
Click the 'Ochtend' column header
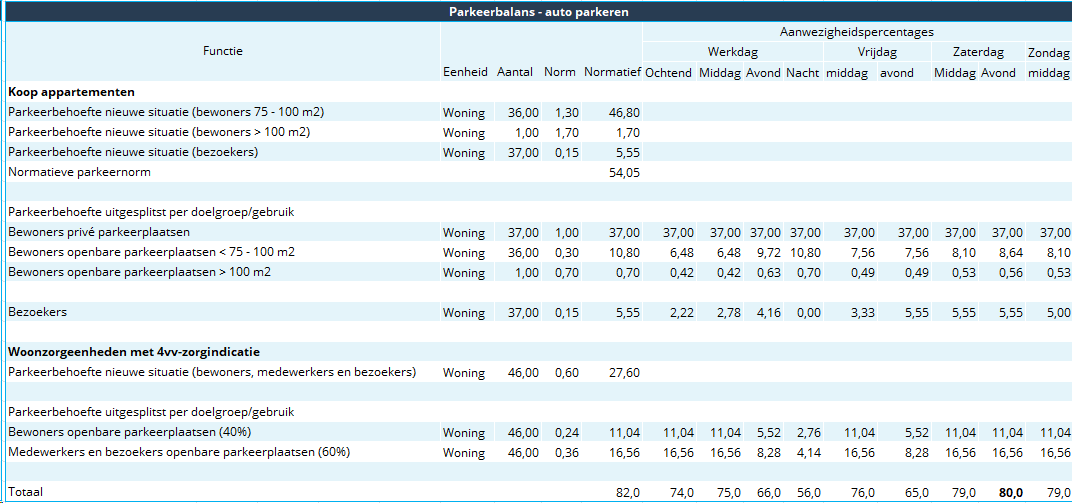(x=669, y=72)
